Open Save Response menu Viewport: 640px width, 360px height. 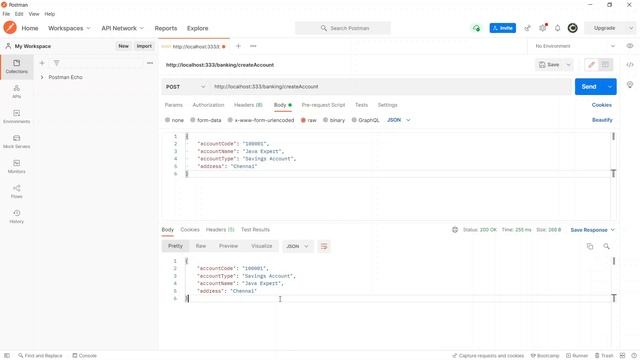click(592, 230)
